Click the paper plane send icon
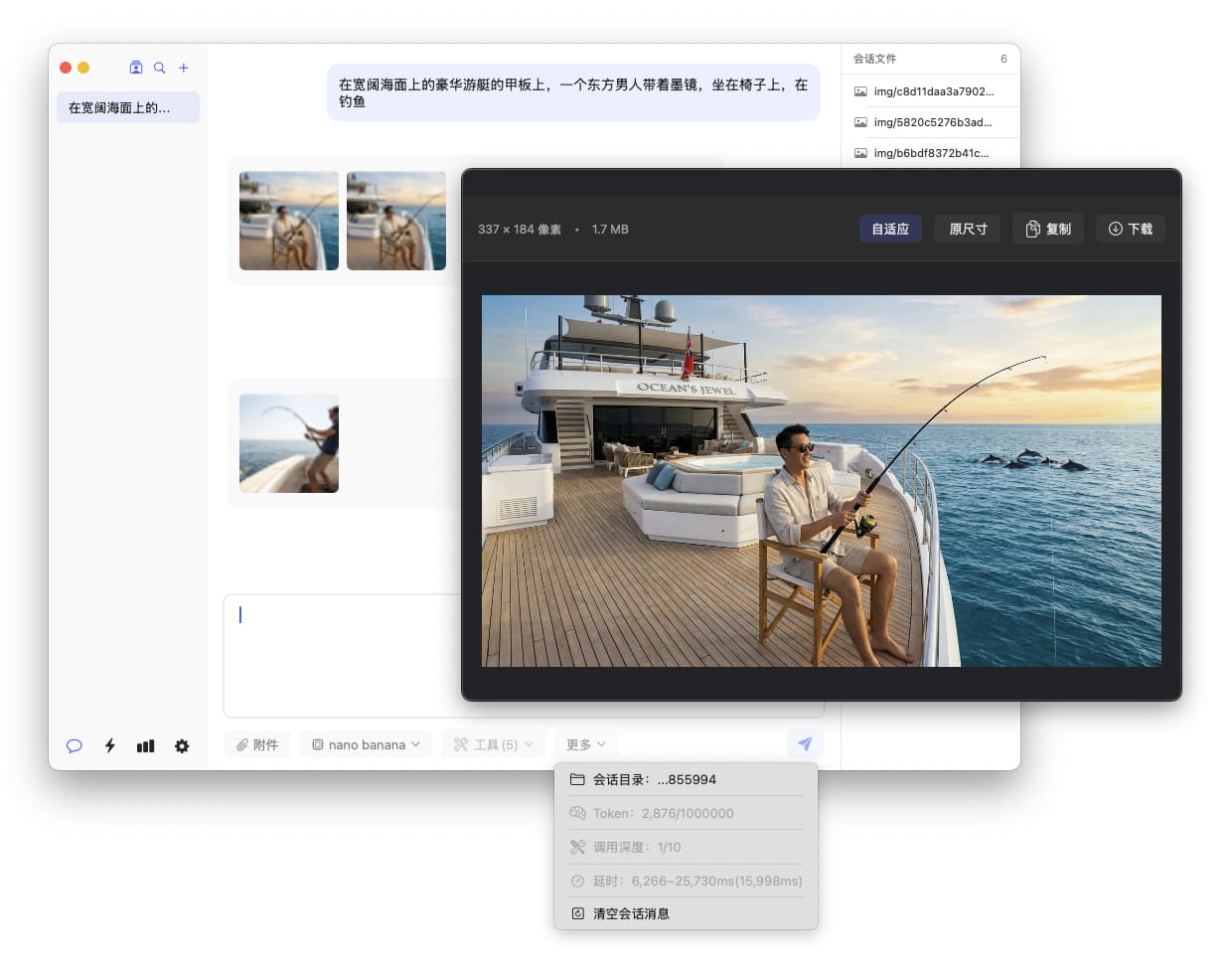The height and width of the screenshot is (970, 1232). coord(805,743)
